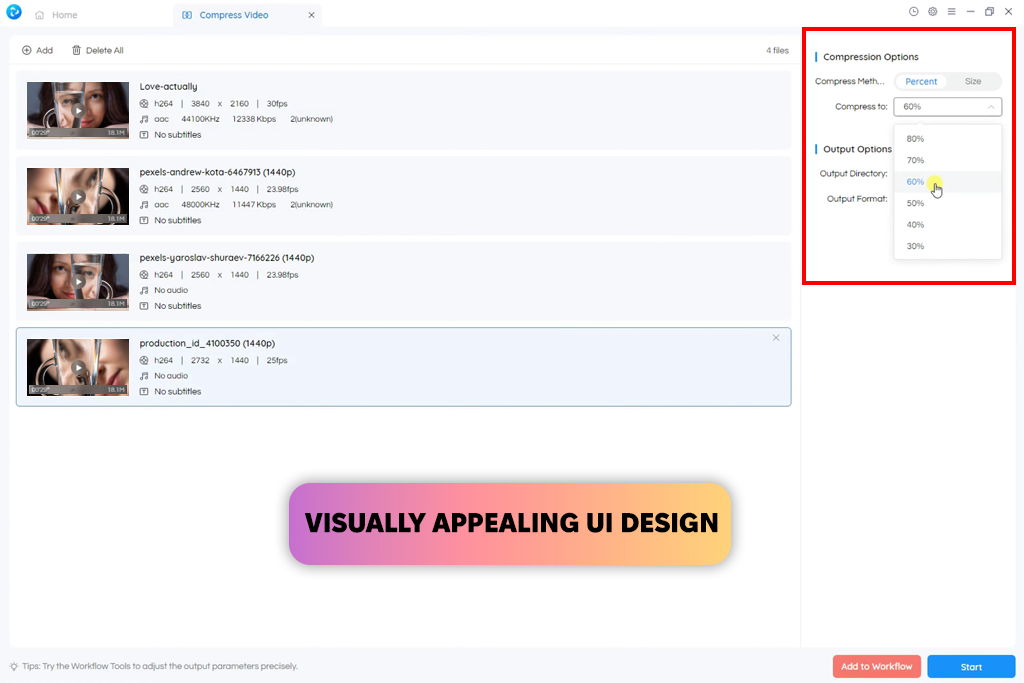Select Size compress method

click(x=973, y=81)
